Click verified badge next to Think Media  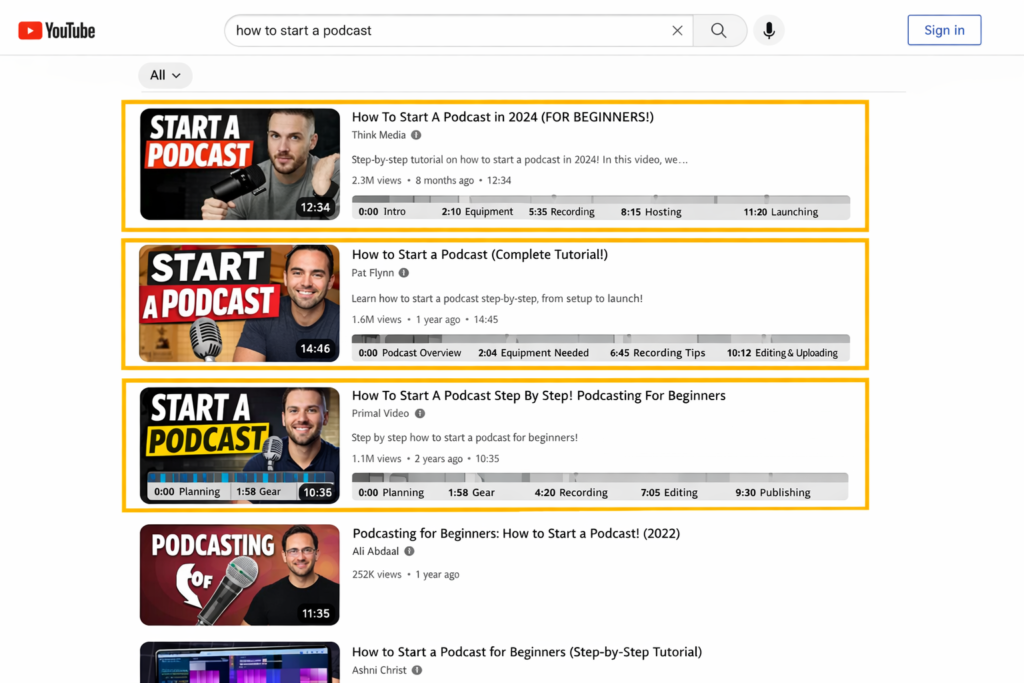click(416, 135)
